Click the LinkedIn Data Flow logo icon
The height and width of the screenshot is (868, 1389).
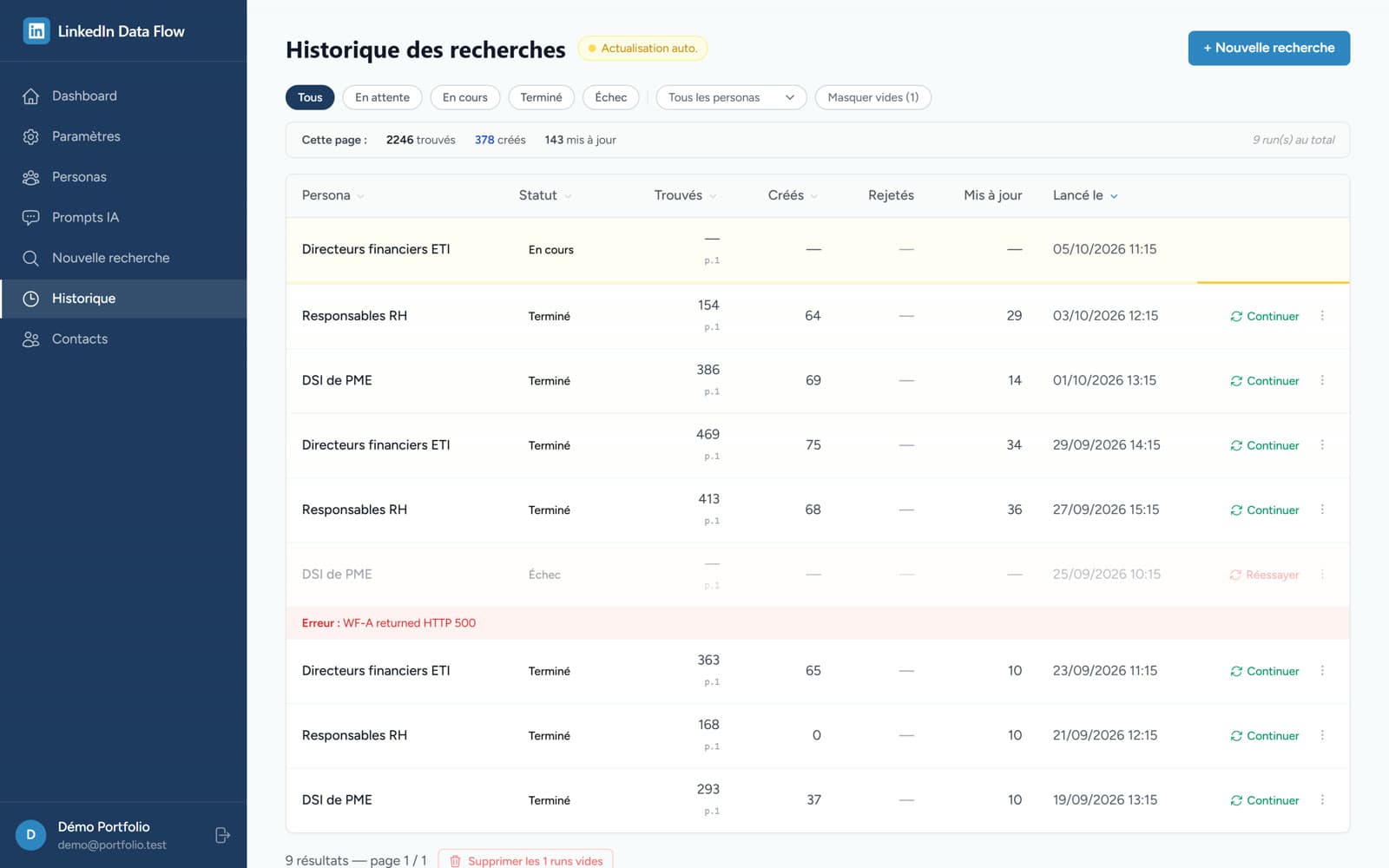(36, 31)
